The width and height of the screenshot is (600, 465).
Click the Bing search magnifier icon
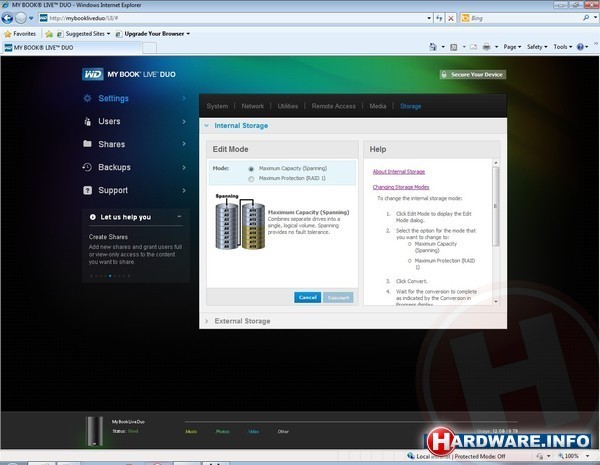585,18
